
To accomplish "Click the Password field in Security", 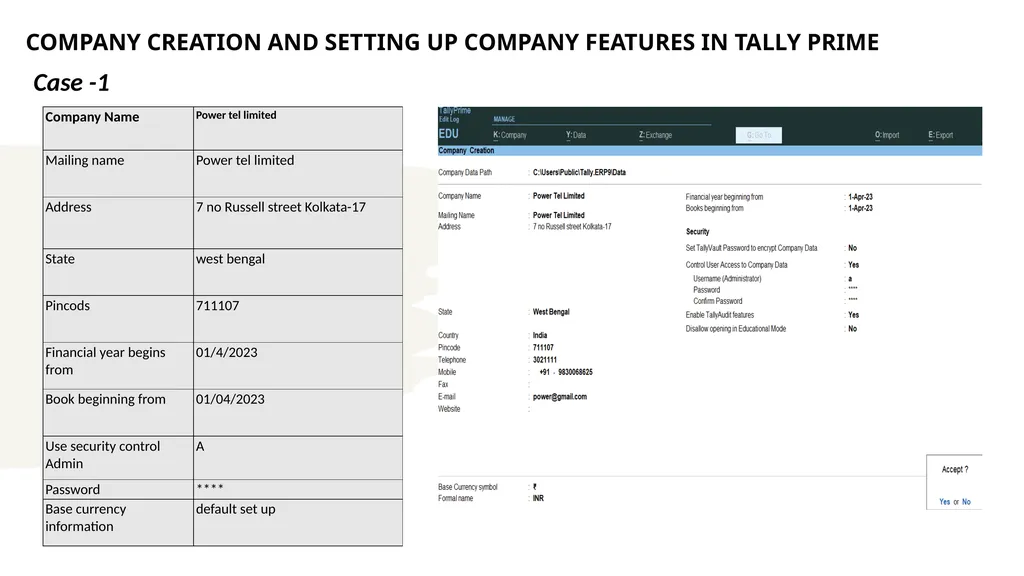I will [852, 289].
